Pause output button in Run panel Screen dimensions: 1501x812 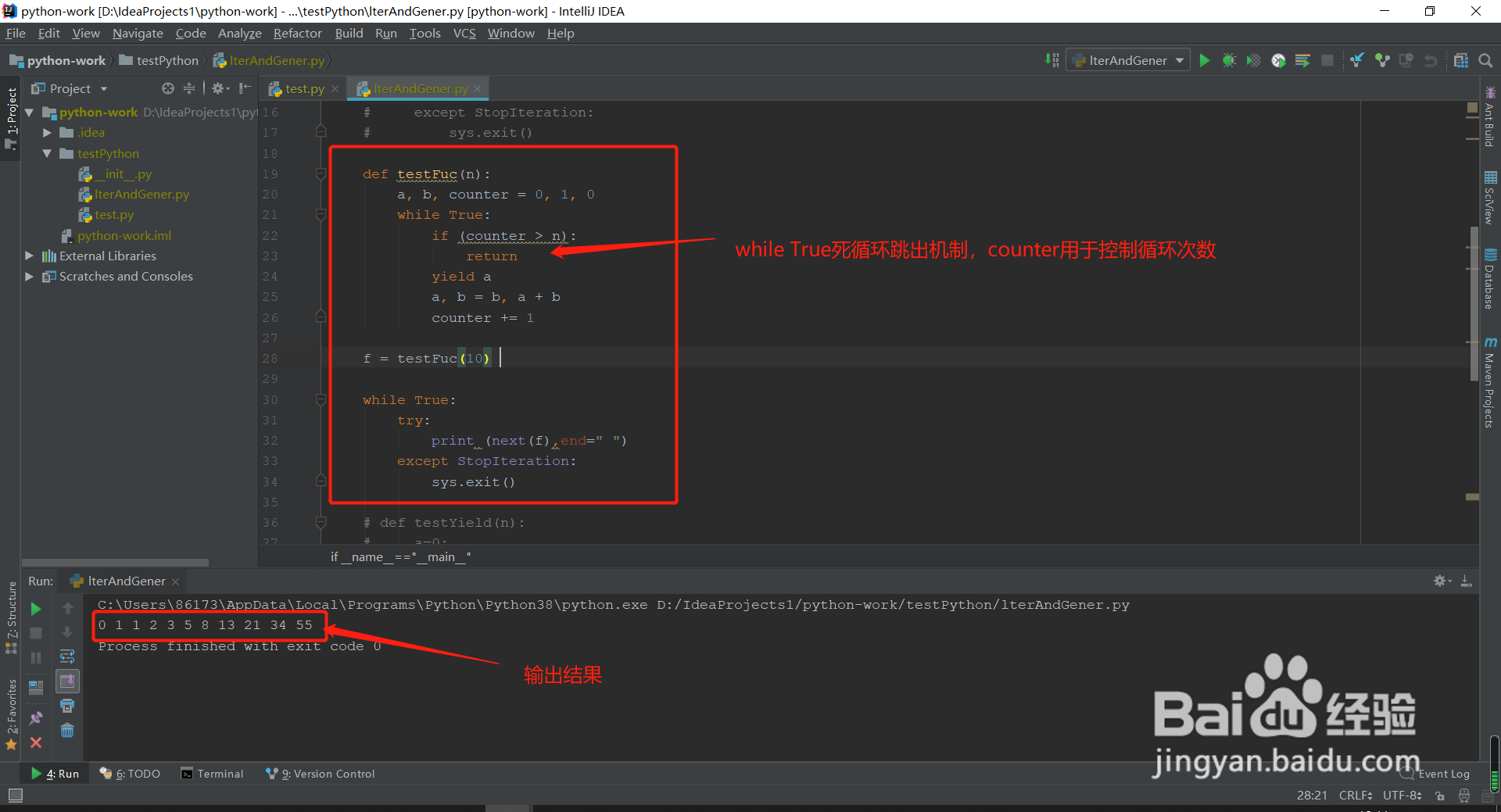pyautogui.click(x=36, y=658)
